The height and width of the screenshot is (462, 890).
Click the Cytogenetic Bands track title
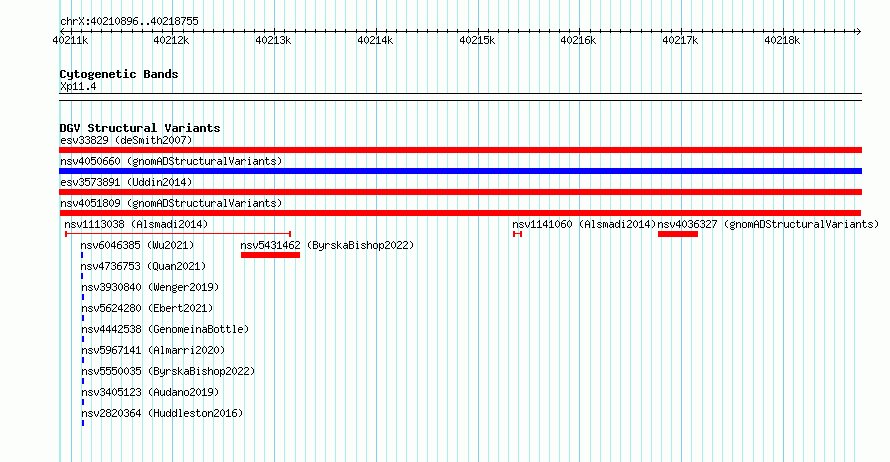coord(119,74)
